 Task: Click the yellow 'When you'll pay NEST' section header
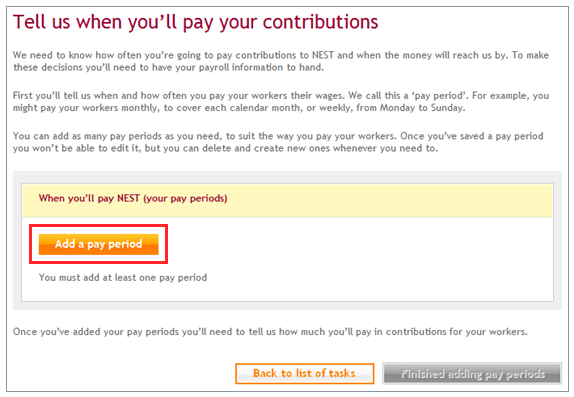tap(287, 200)
